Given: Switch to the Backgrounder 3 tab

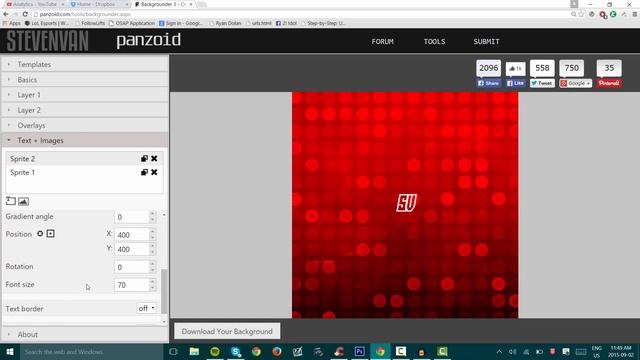Looking at the screenshot, I should tap(164, 4).
